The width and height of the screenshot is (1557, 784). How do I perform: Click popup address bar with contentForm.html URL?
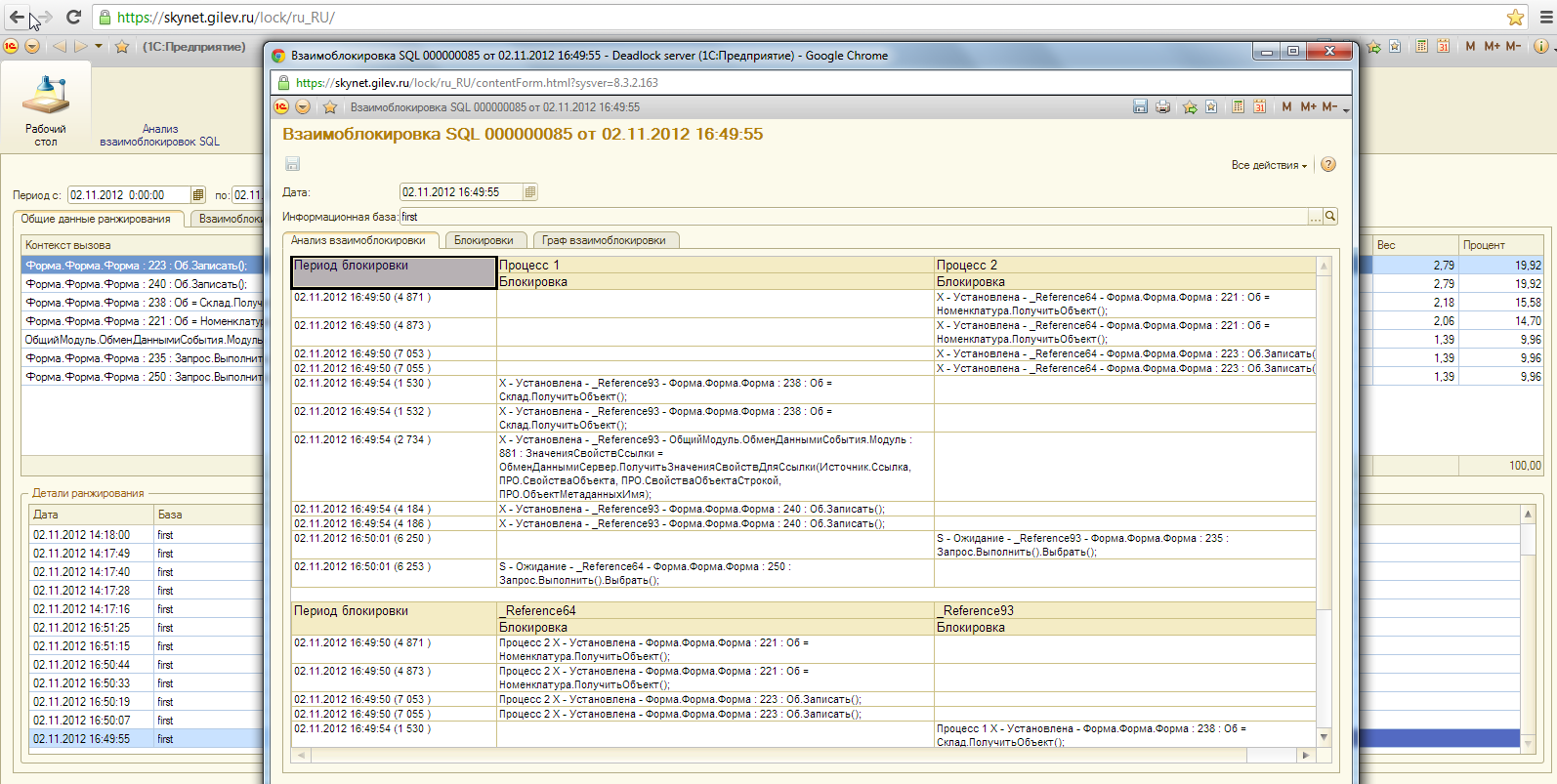811,83
